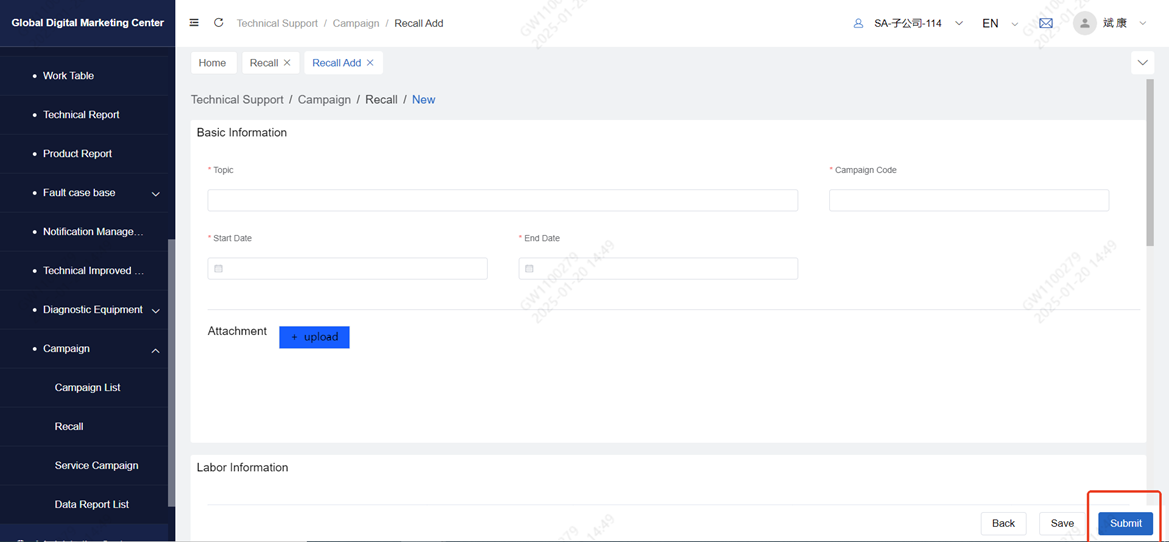Open the mail envelope icon
1169x542 pixels.
1045,23
